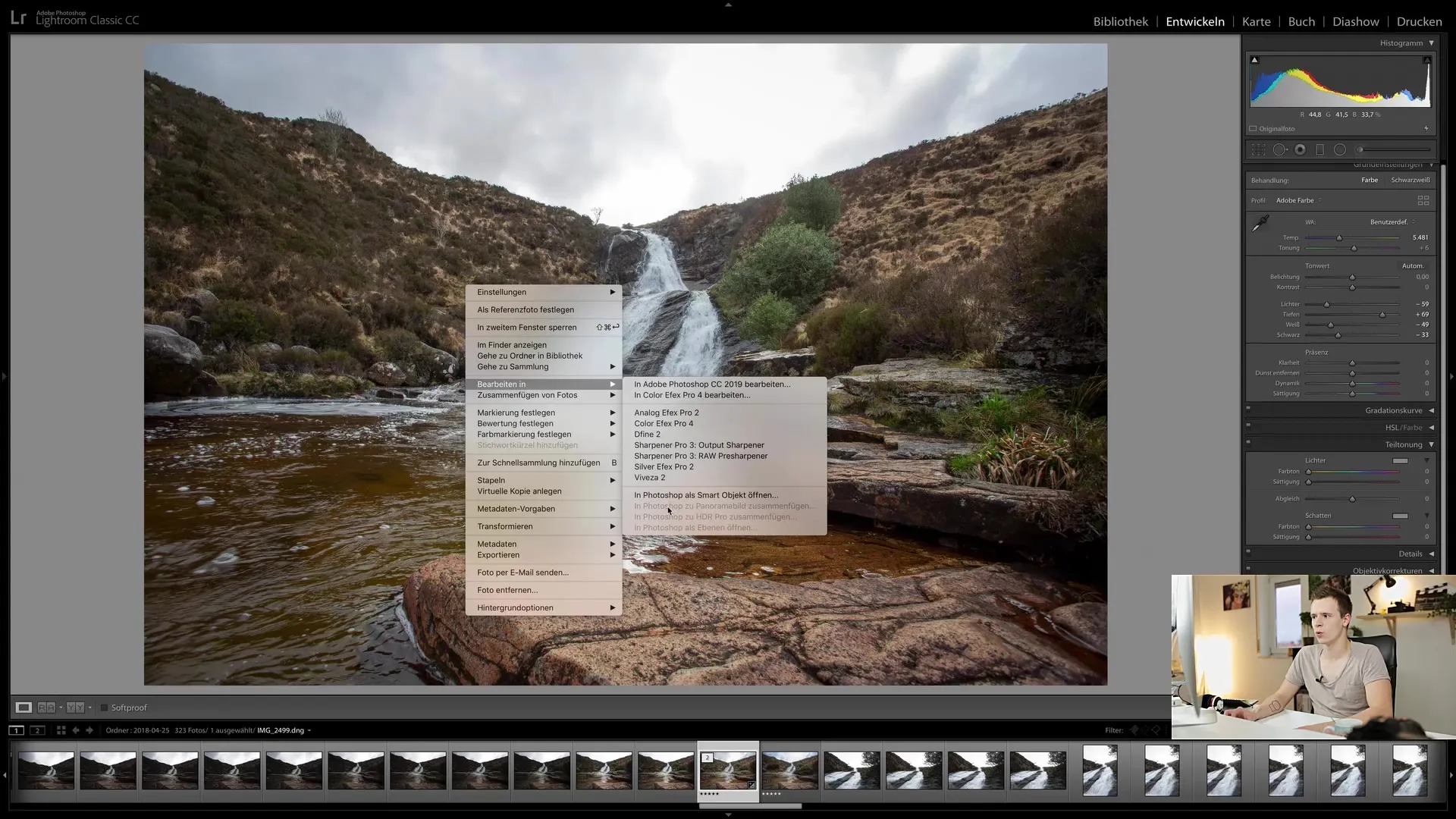Select main window display button 1

[x=16, y=730]
